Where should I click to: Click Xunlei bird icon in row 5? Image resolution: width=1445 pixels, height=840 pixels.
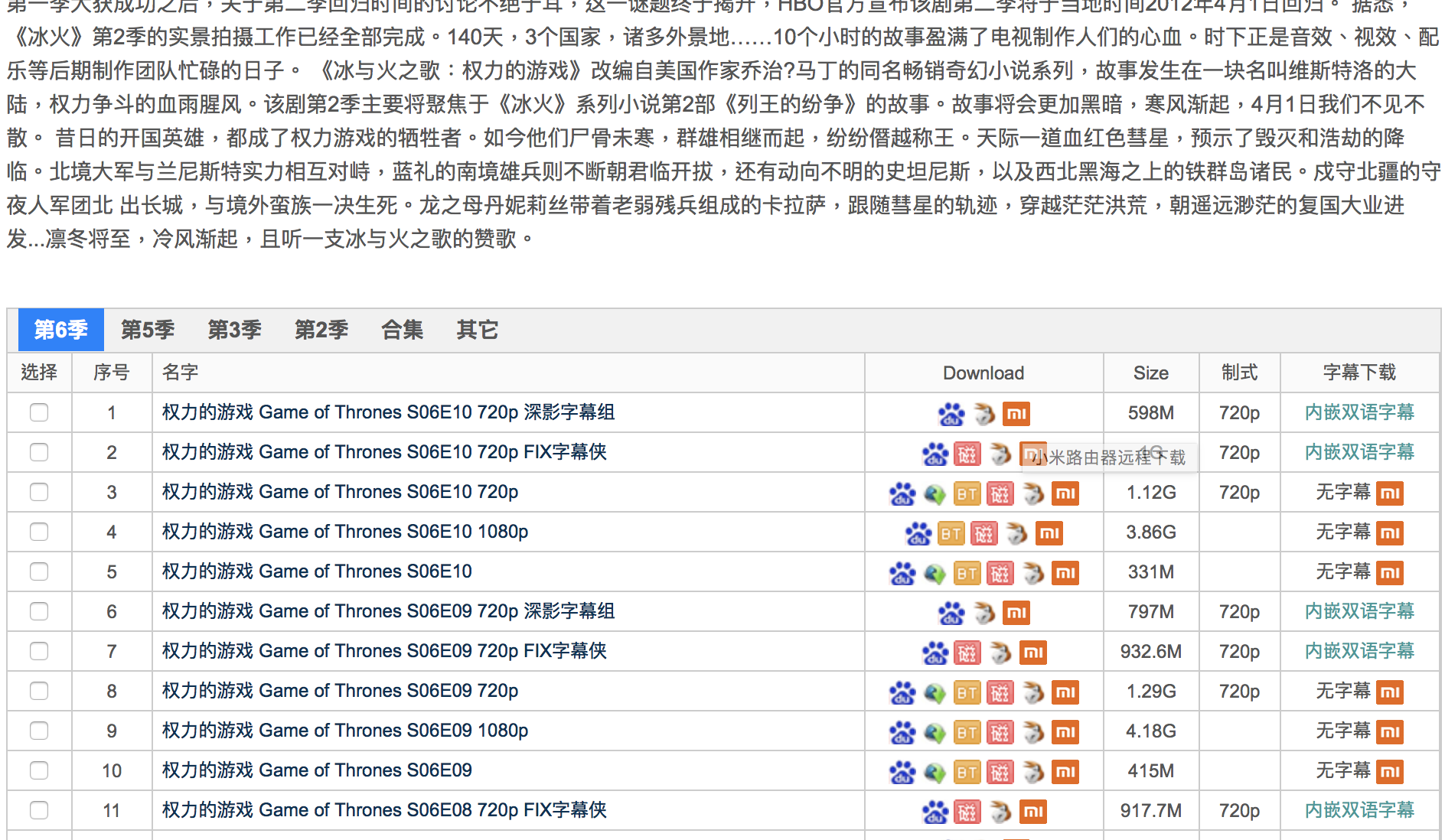coord(1033,573)
